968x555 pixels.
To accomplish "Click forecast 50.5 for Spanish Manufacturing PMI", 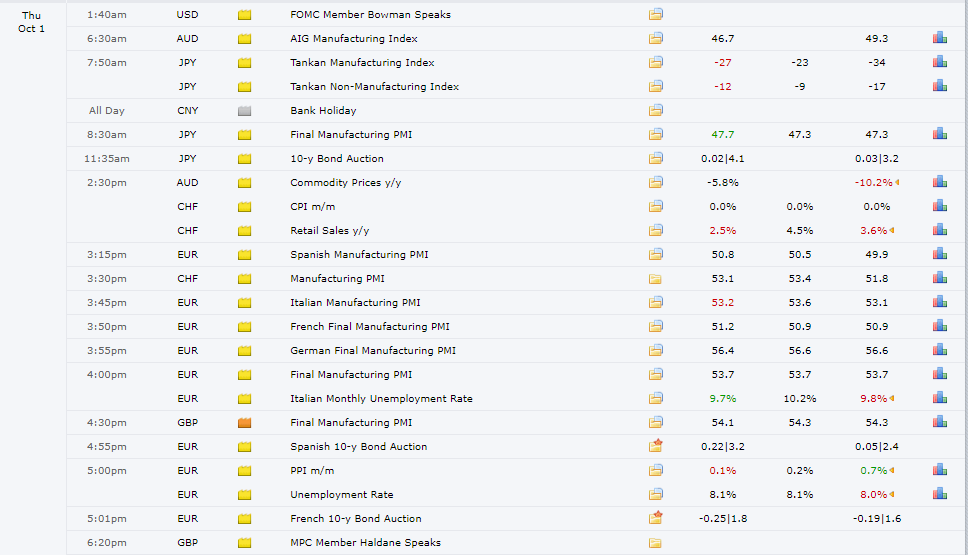I will [799, 254].
